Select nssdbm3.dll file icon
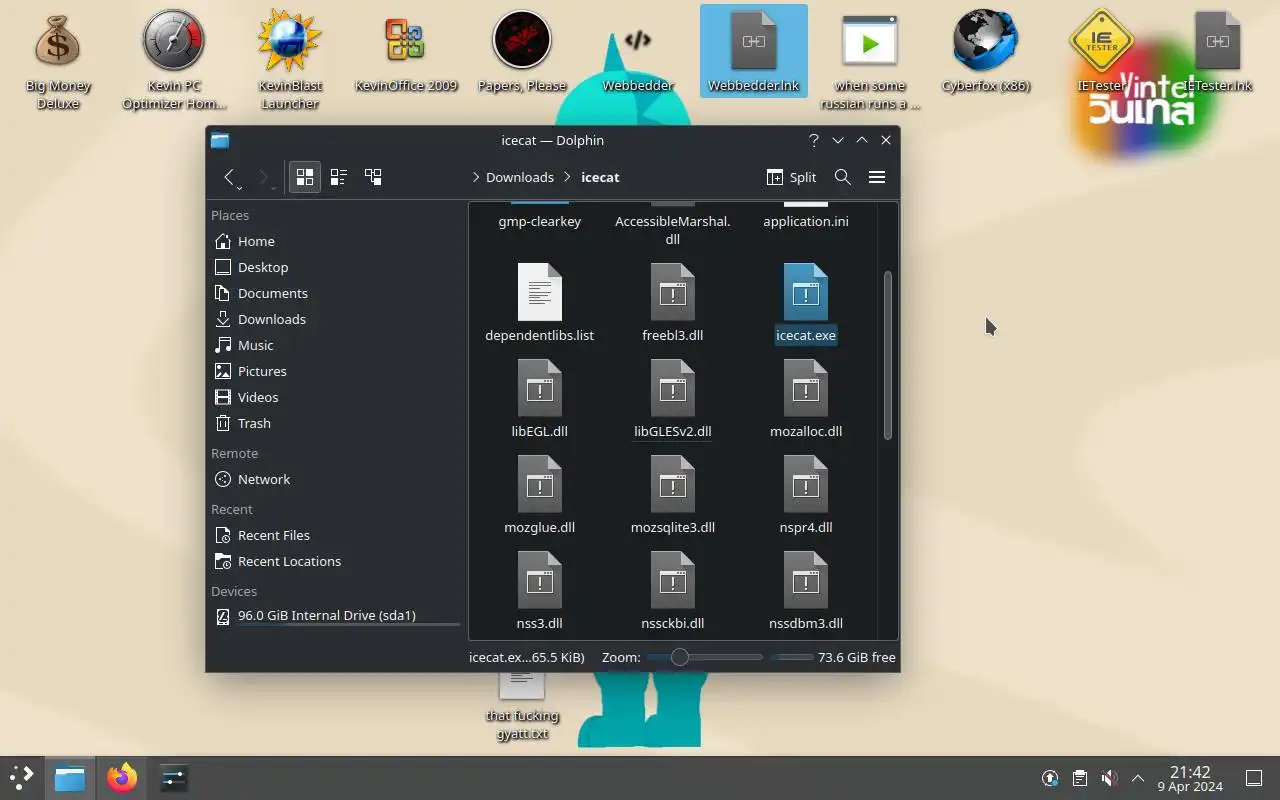1280x800 pixels. point(806,580)
